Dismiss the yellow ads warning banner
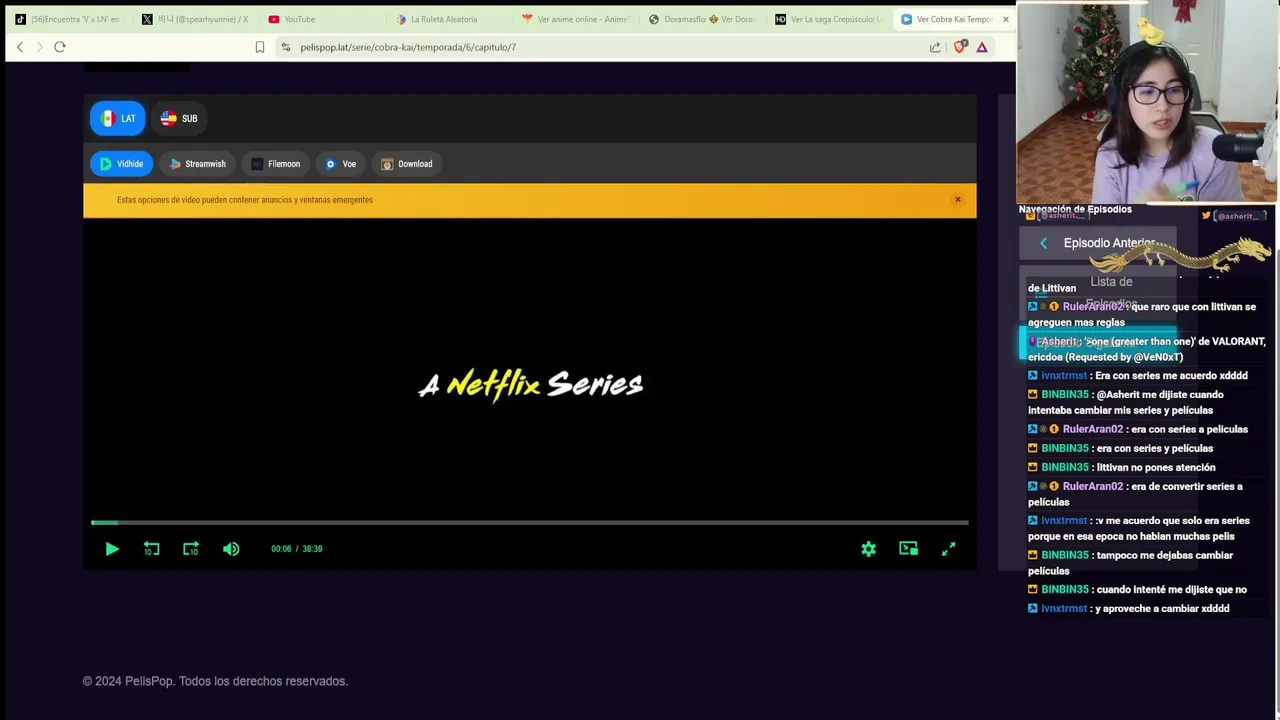 coord(957,200)
